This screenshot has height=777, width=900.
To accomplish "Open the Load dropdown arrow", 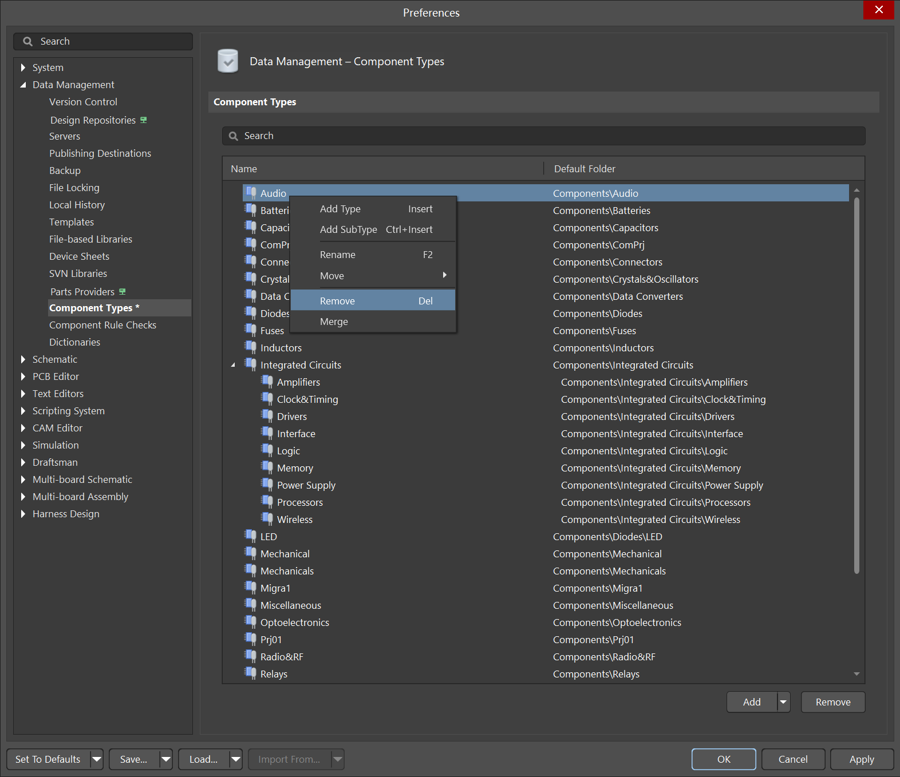I will [x=236, y=759].
